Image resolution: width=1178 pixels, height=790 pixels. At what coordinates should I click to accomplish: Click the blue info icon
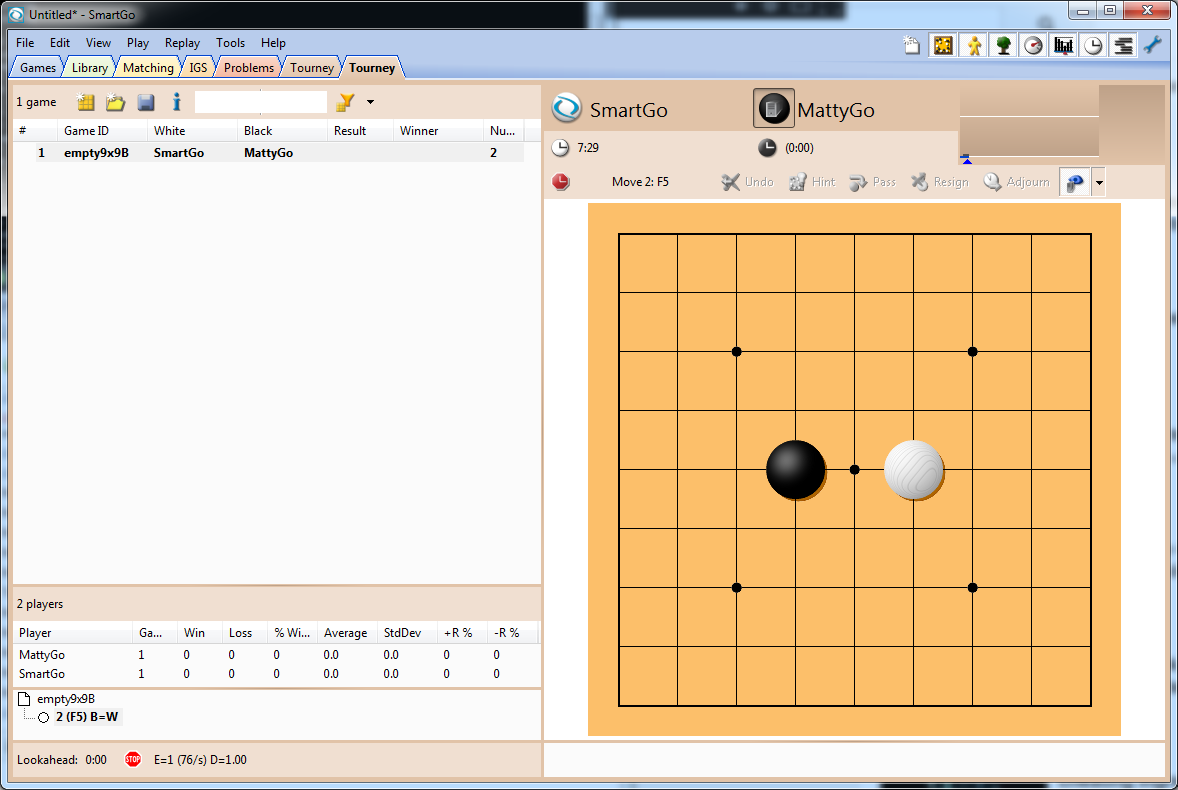pyautogui.click(x=177, y=101)
